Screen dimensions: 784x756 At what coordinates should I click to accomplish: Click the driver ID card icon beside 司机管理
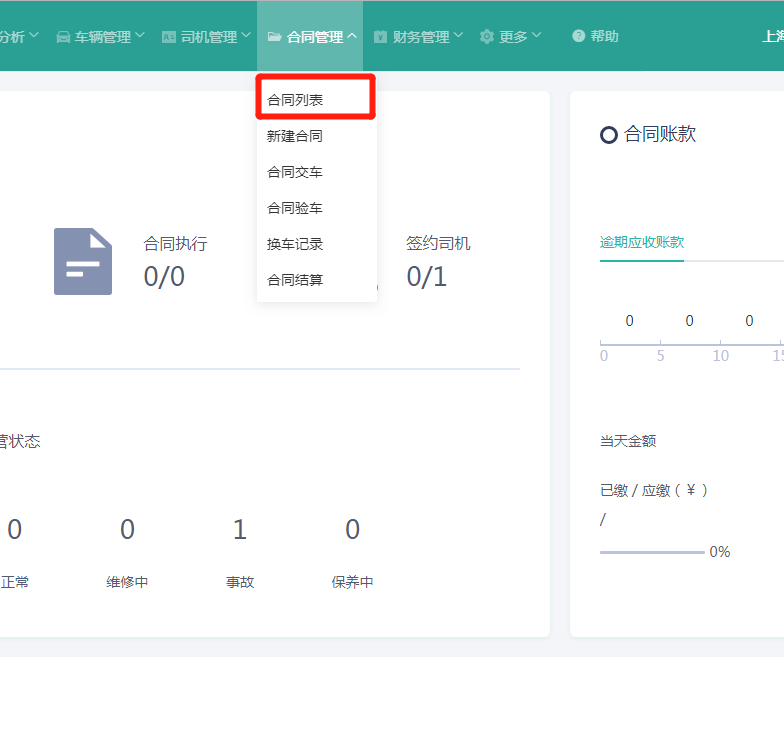(168, 37)
